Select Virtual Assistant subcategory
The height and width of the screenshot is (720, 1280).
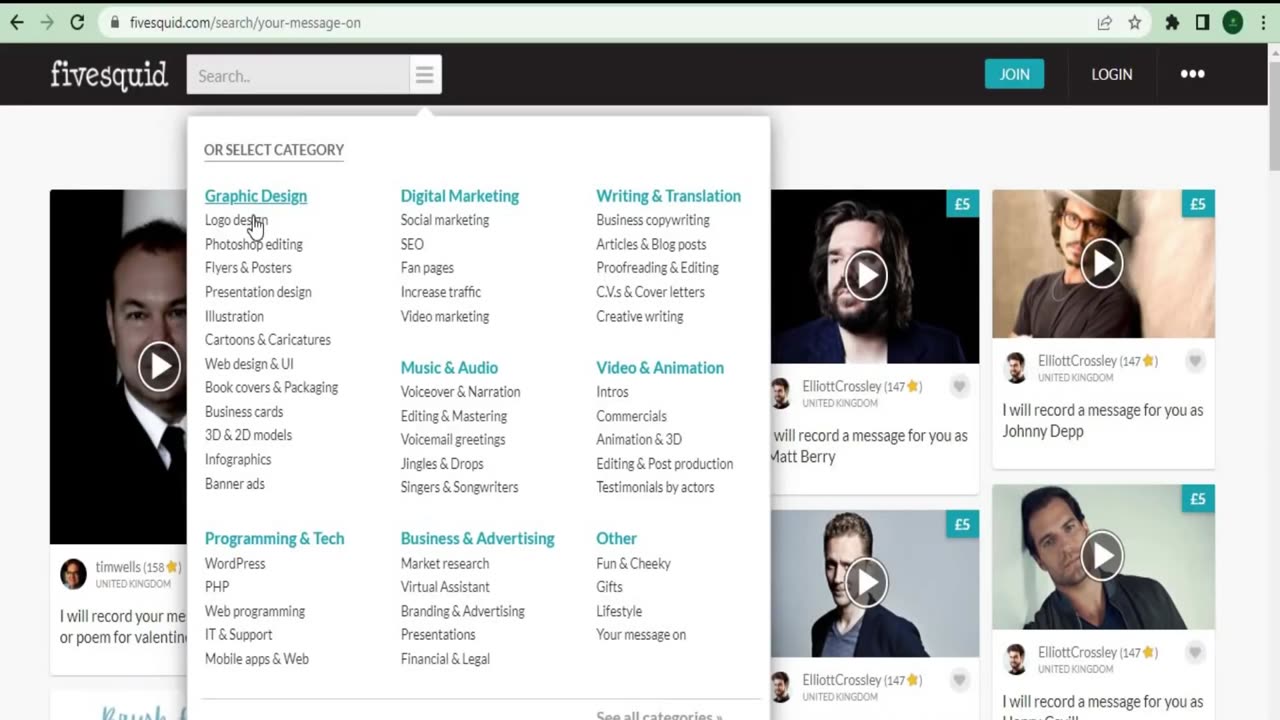tap(445, 587)
